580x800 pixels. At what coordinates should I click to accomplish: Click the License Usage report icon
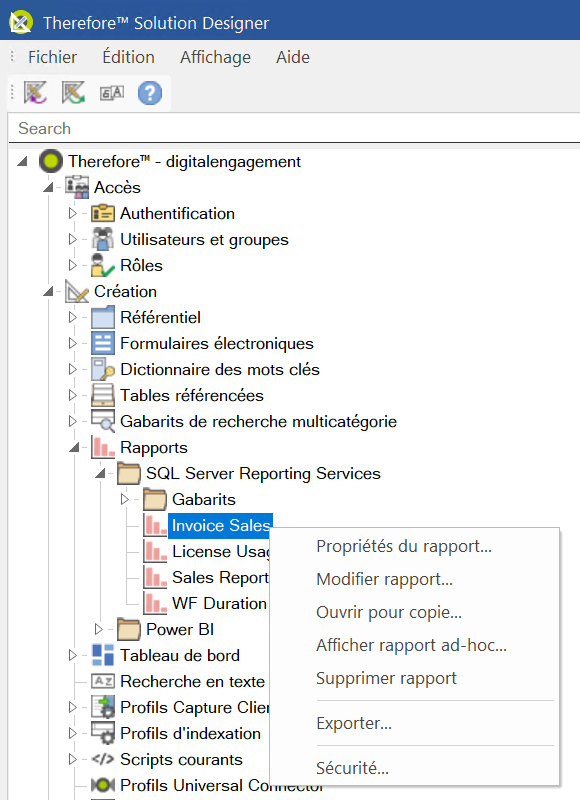point(155,552)
